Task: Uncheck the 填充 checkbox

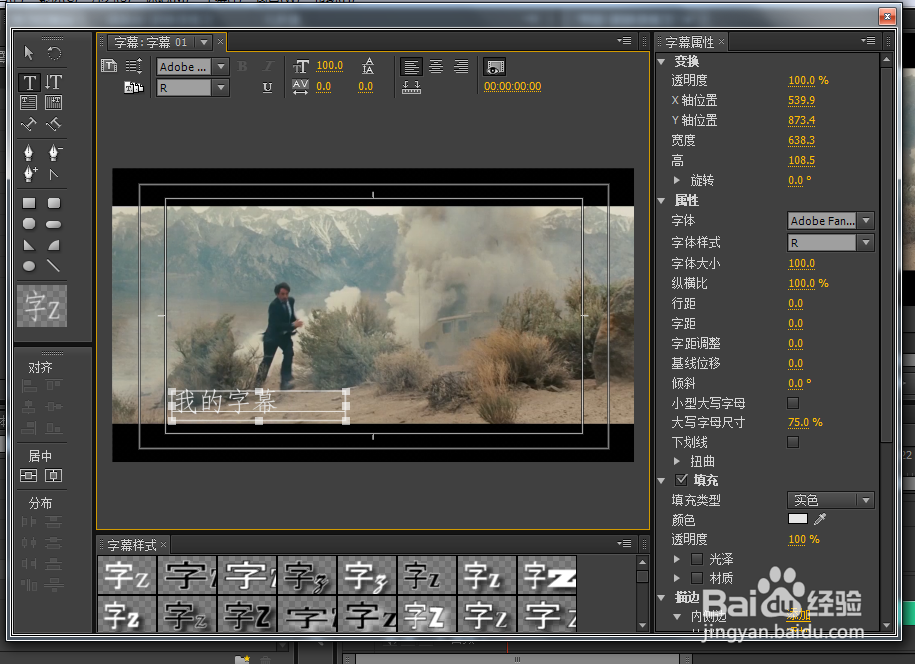Action: point(681,480)
